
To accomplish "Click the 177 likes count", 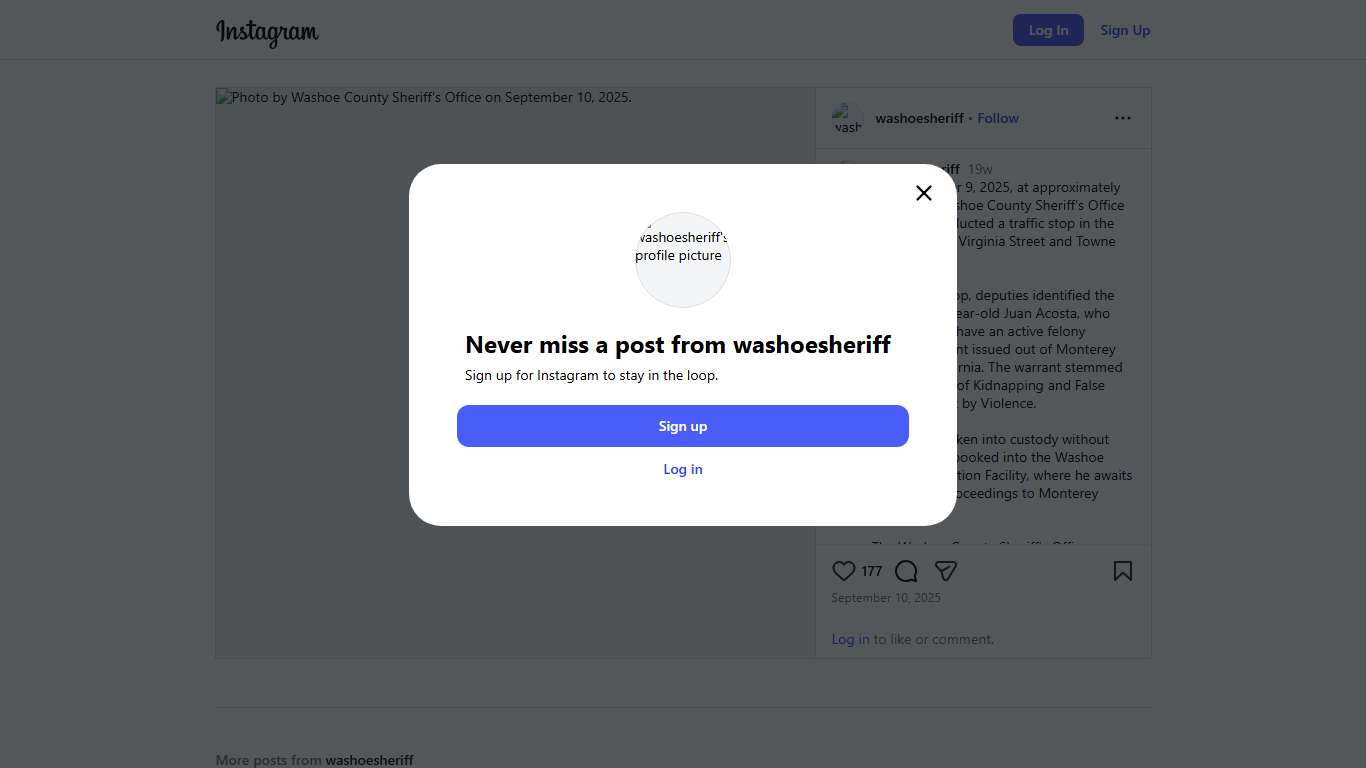I will (x=872, y=571).
